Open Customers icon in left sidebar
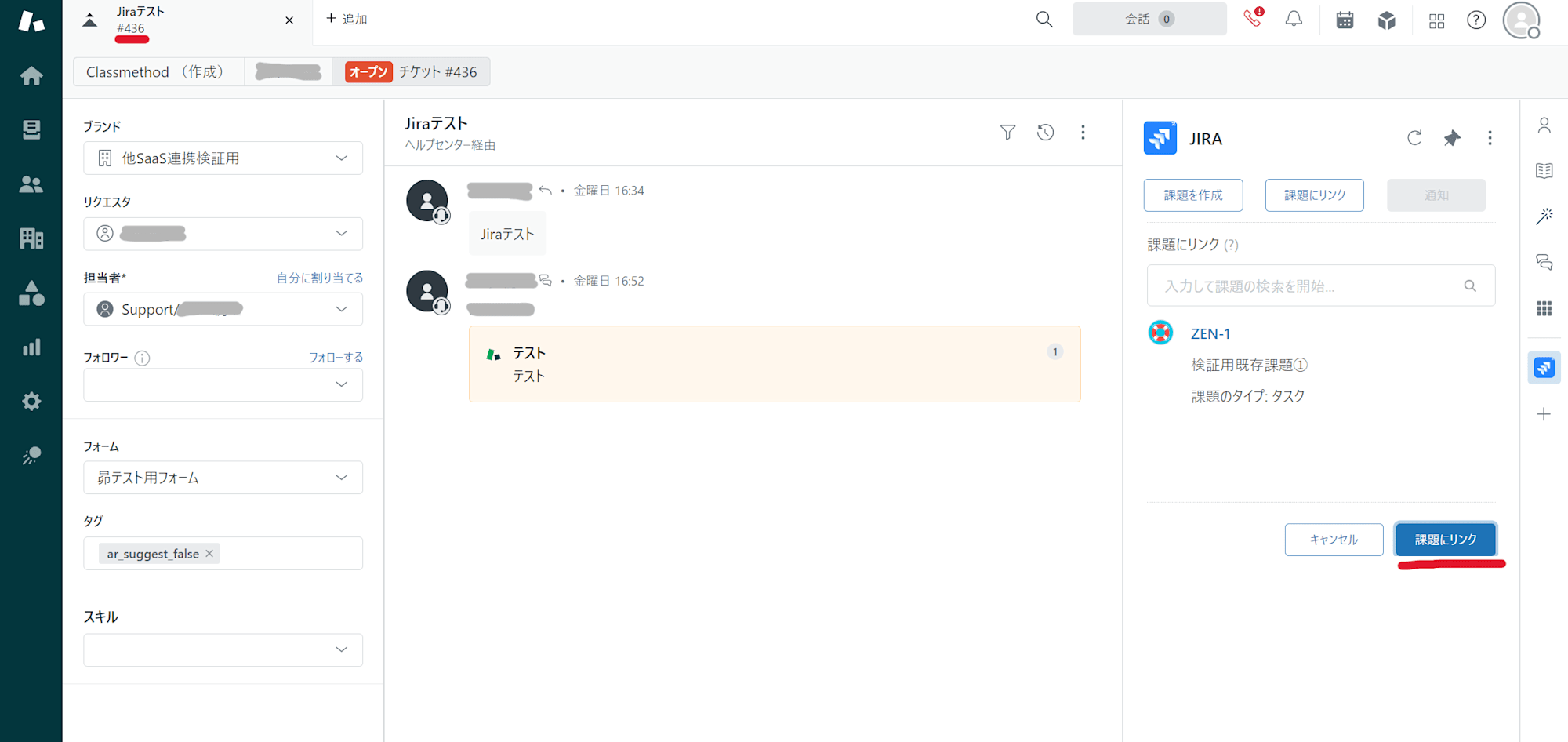The height and width of the screenshot is (742, 1568). 31,184
